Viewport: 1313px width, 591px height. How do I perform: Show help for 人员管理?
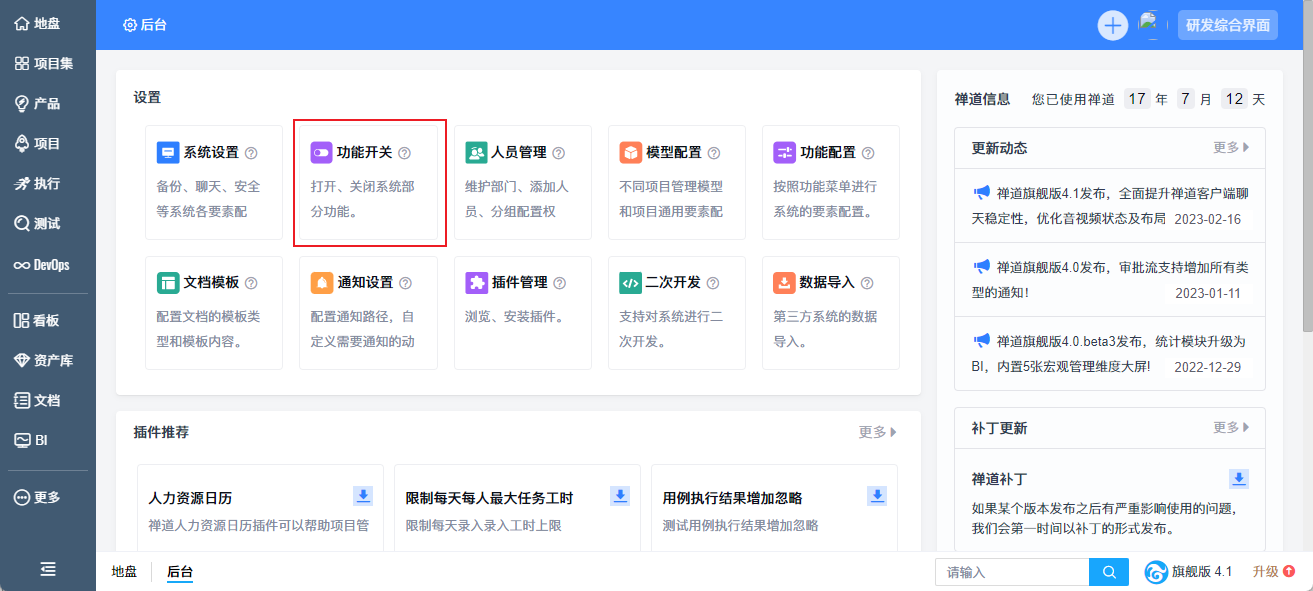pyautogui.click(x=559, y=153)
